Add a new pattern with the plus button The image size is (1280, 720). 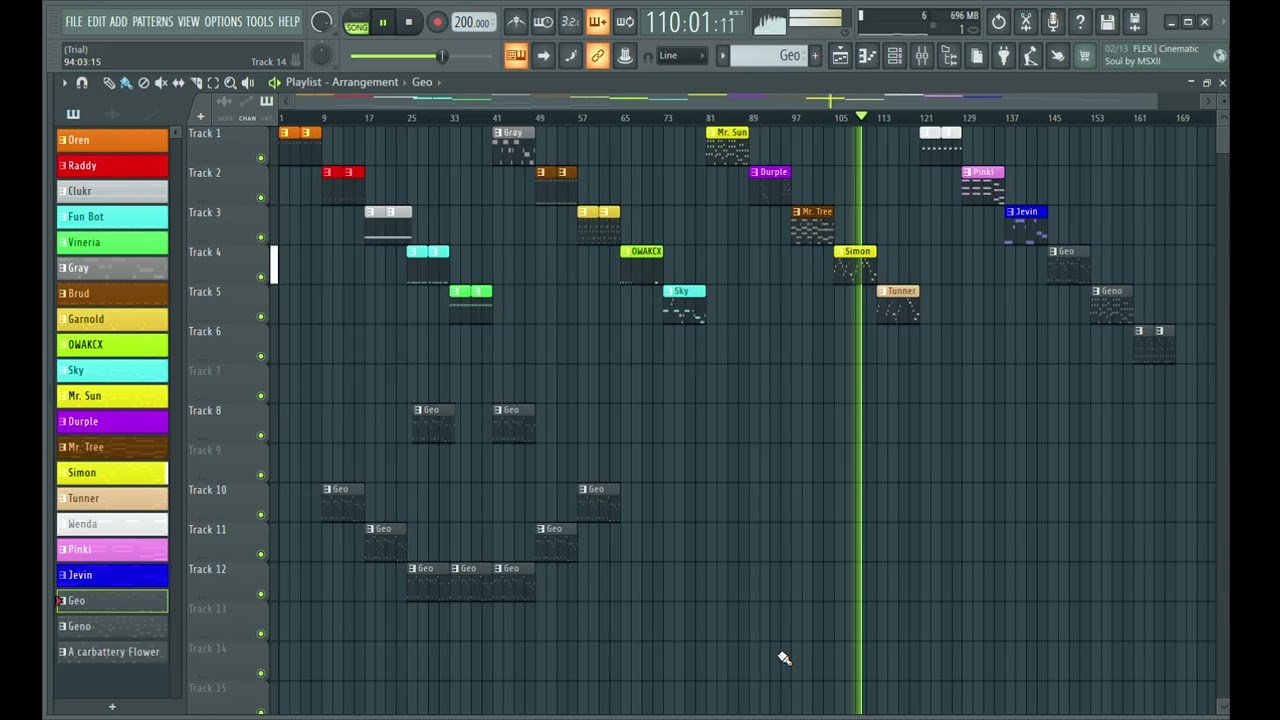point(815,56)
